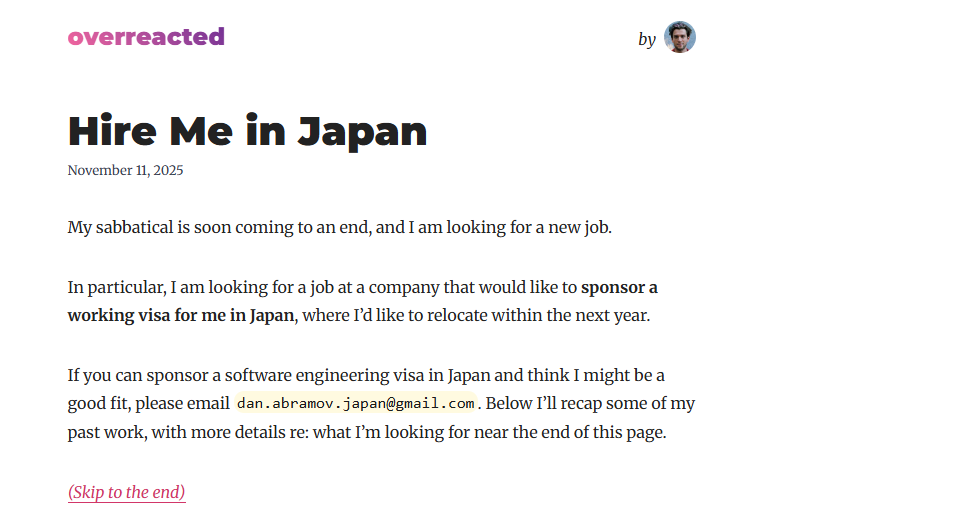Click the author avatar photo
This screenshot has height=525, width=968.
pyautogui.click(x=680, y=37)
